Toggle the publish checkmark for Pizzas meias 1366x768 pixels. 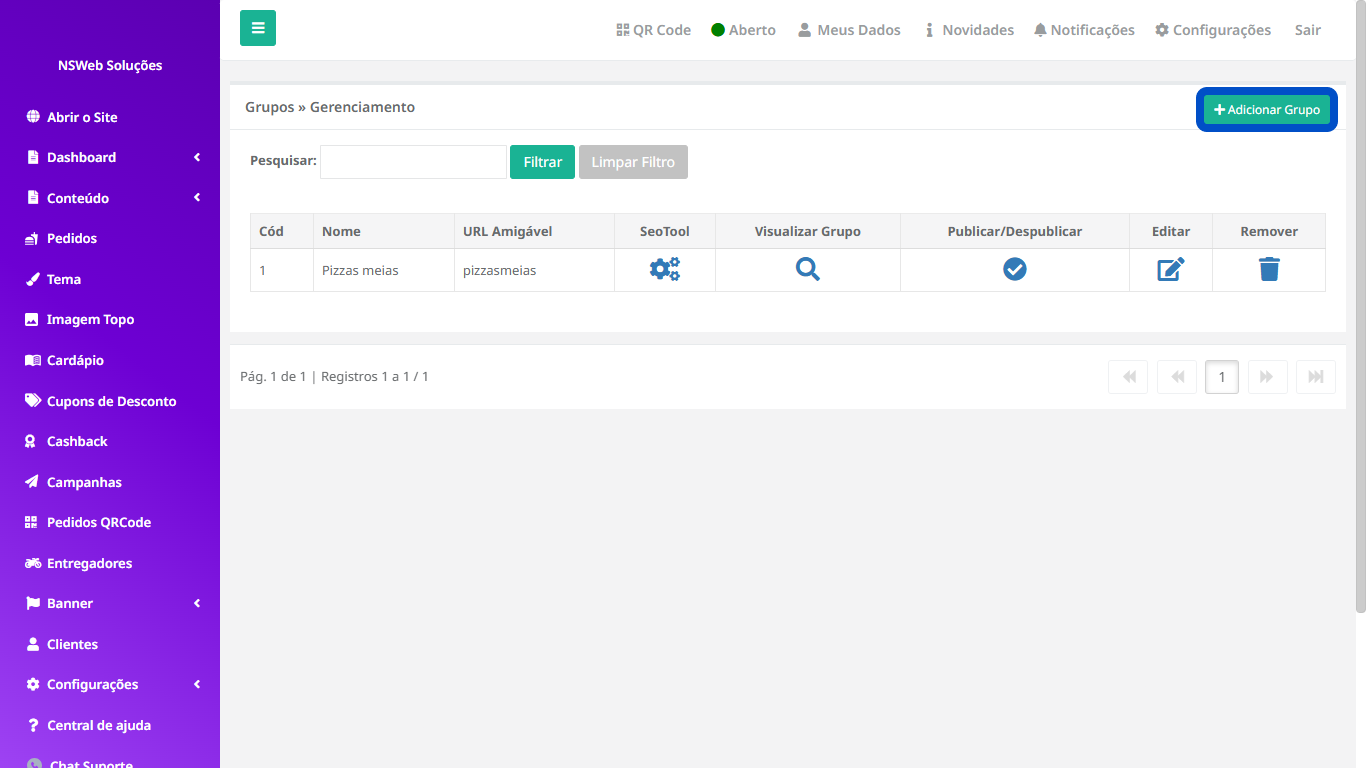[x=1015, y=269]
